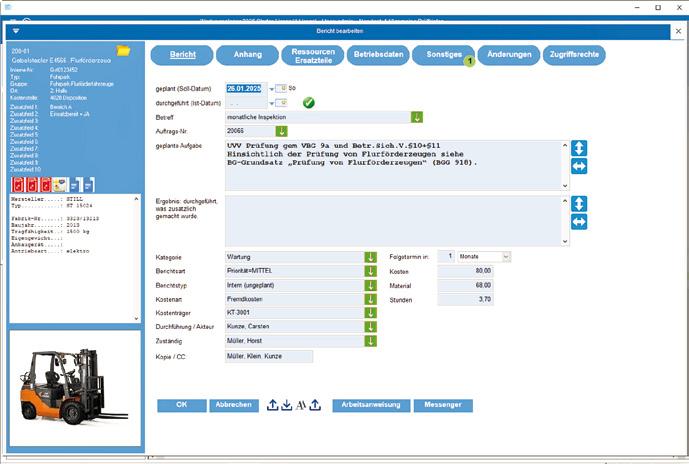
Task: Open Kategorie selection list via green arrow
Action: coord(370,257)
